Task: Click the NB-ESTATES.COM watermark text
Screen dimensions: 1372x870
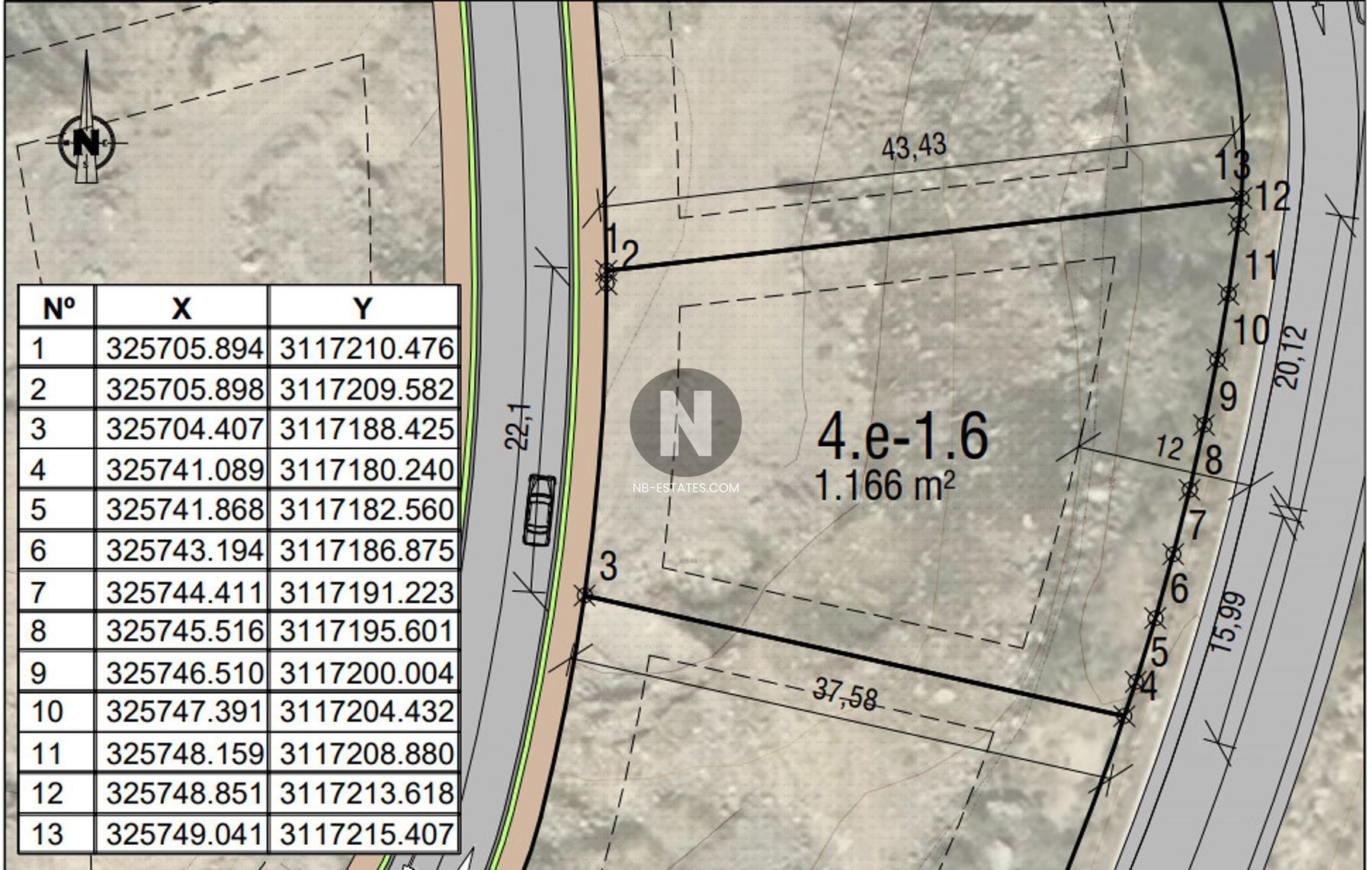Action: coord(685,488)
